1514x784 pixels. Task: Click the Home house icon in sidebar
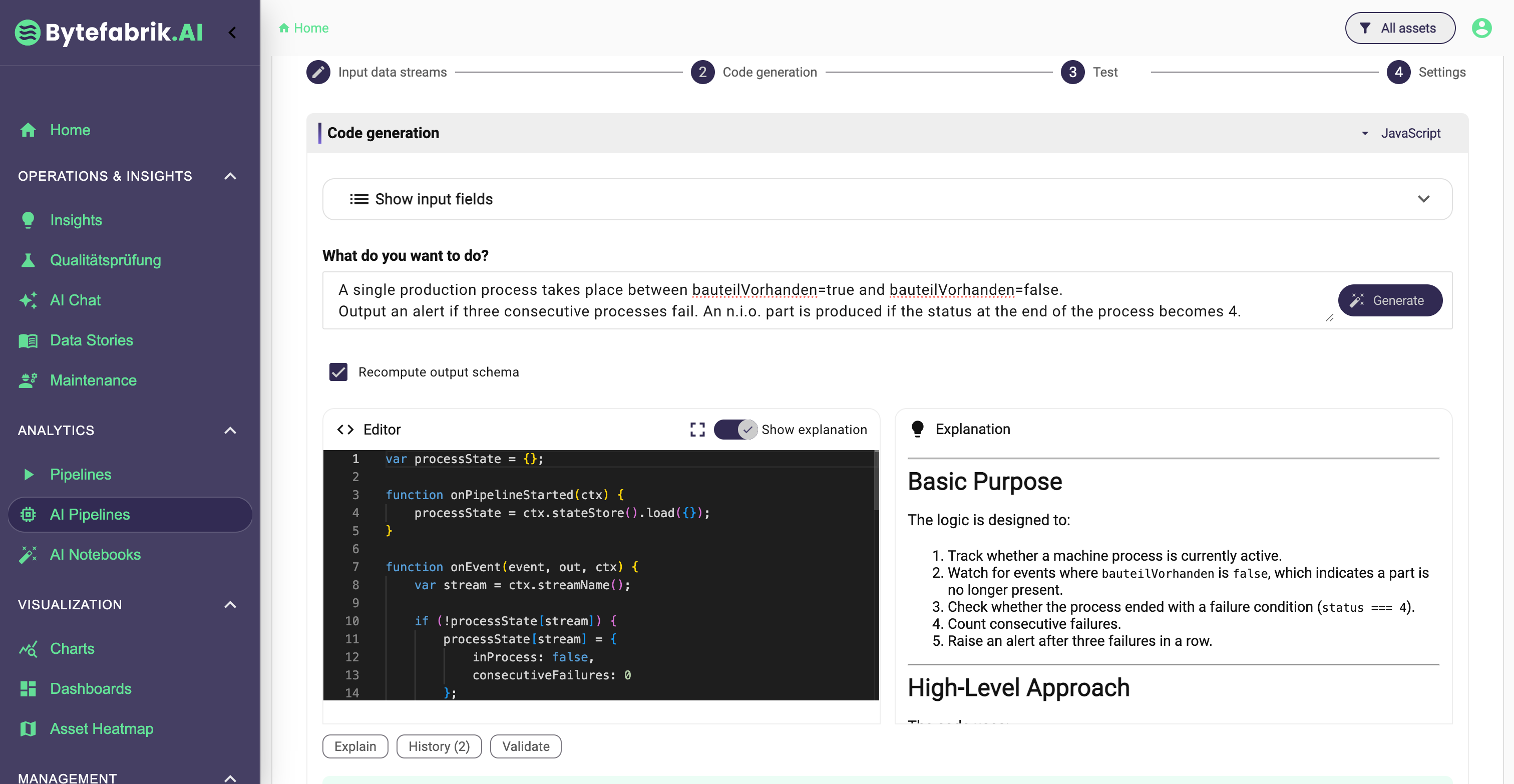(x=28, y=130)
